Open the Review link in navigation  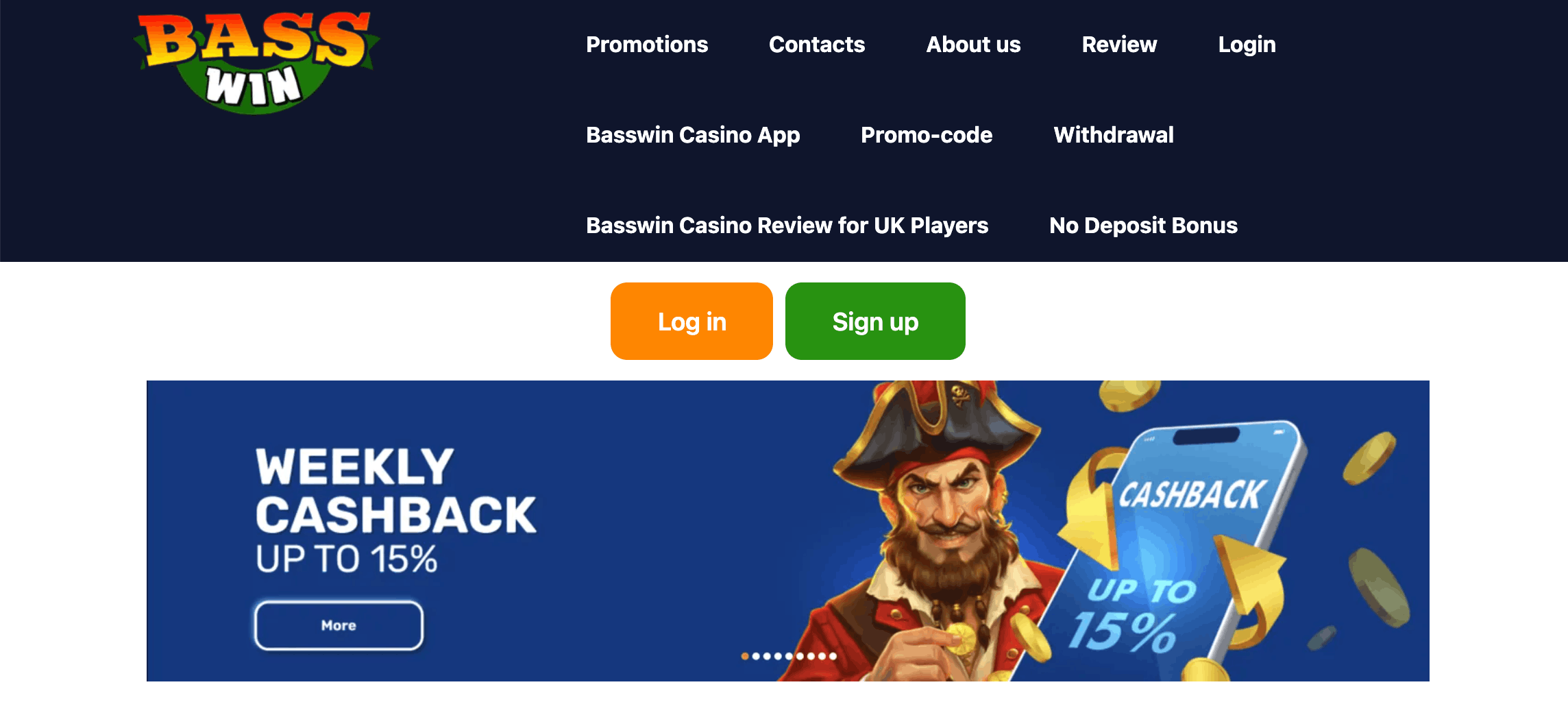pos(1119,45)
